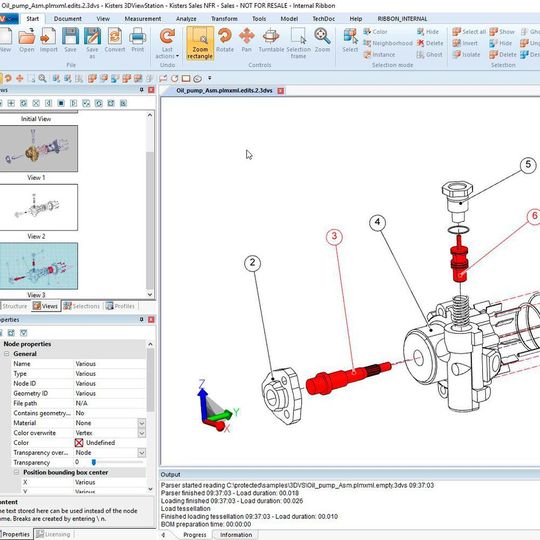Image resolution: width=540 pixels, height=540 pixels.
Task: Click callout balloon number 4
Action: (377, 222)
